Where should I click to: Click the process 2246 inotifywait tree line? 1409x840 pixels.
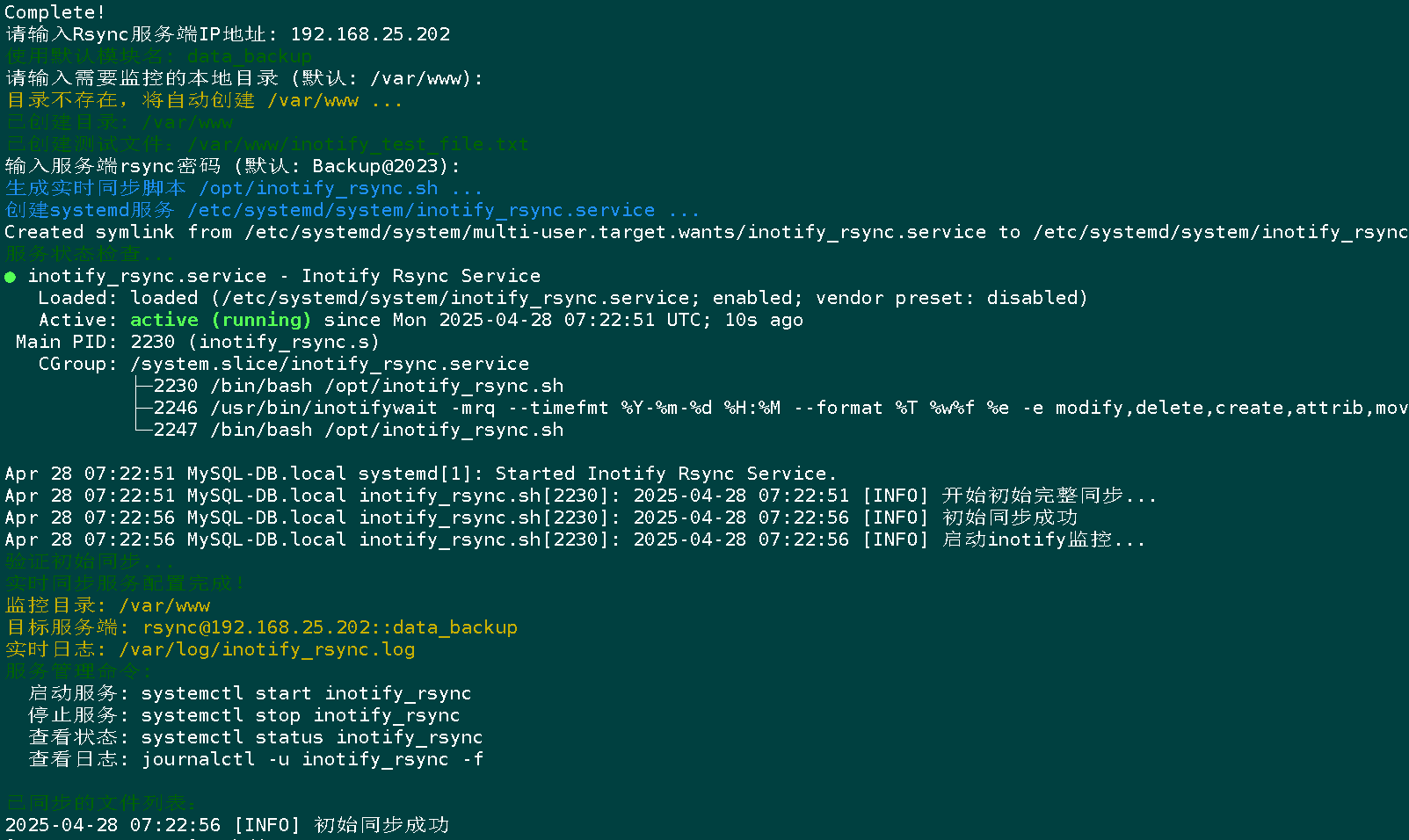tap(772, 408)
